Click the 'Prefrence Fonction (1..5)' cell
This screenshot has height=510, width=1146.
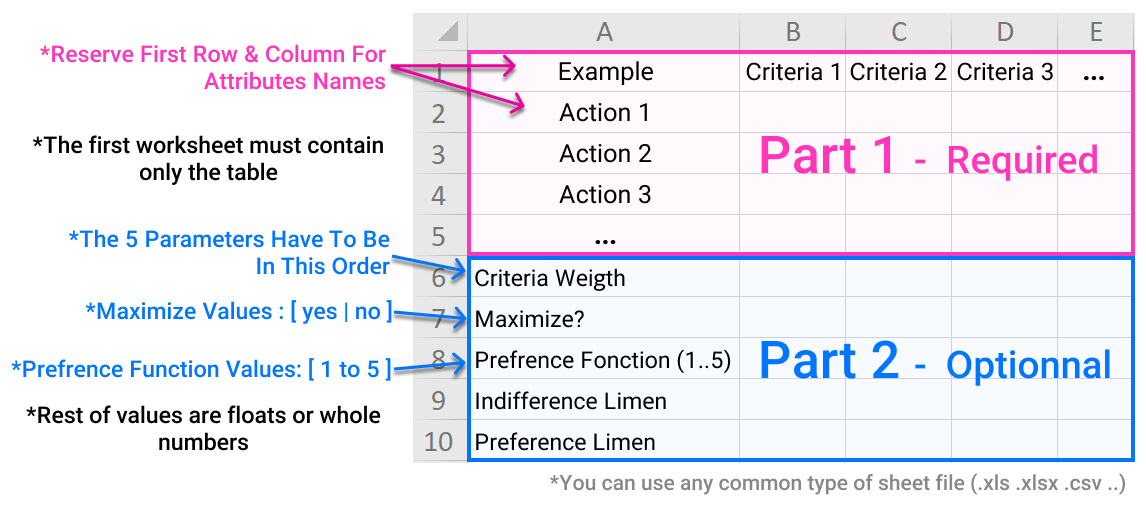pyautogui.click(x=603, y=360)
